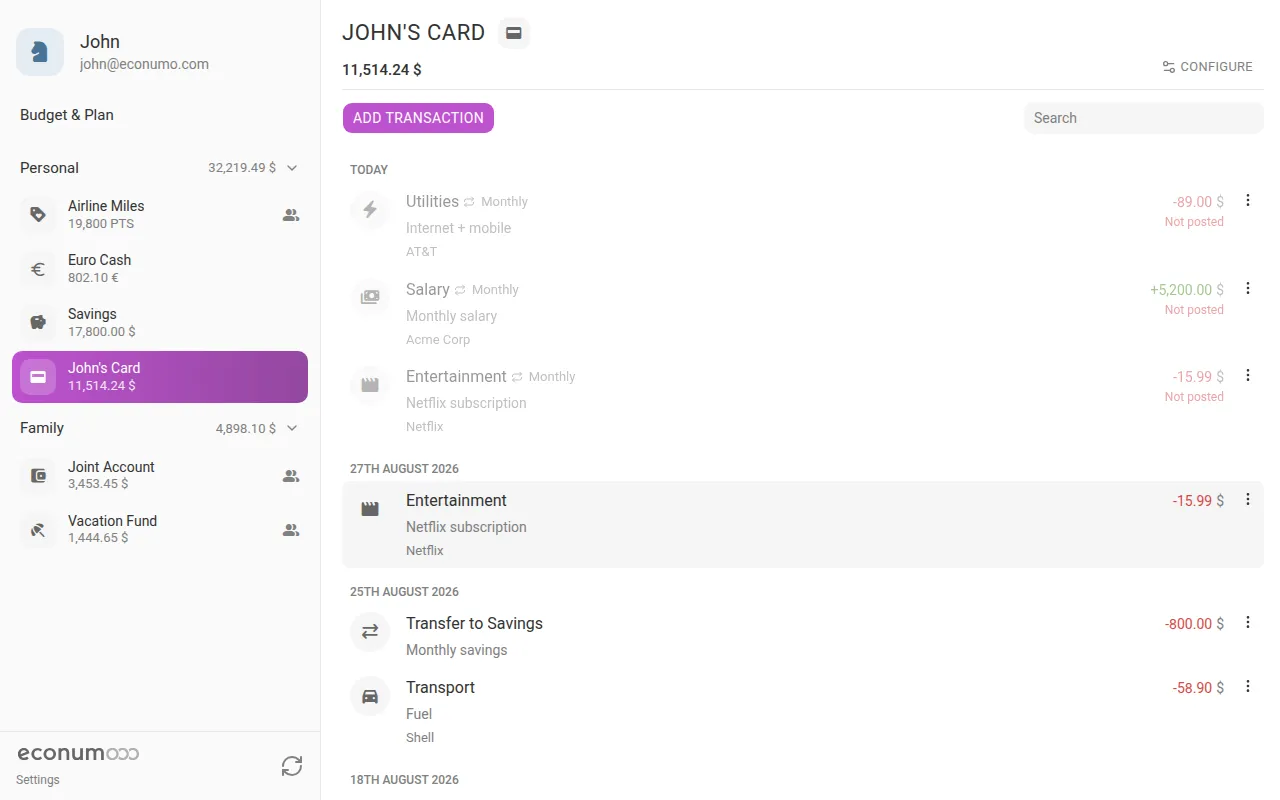Click the Transport car icon
This screenshot has width=1280, height=800.
click(370, 695)
